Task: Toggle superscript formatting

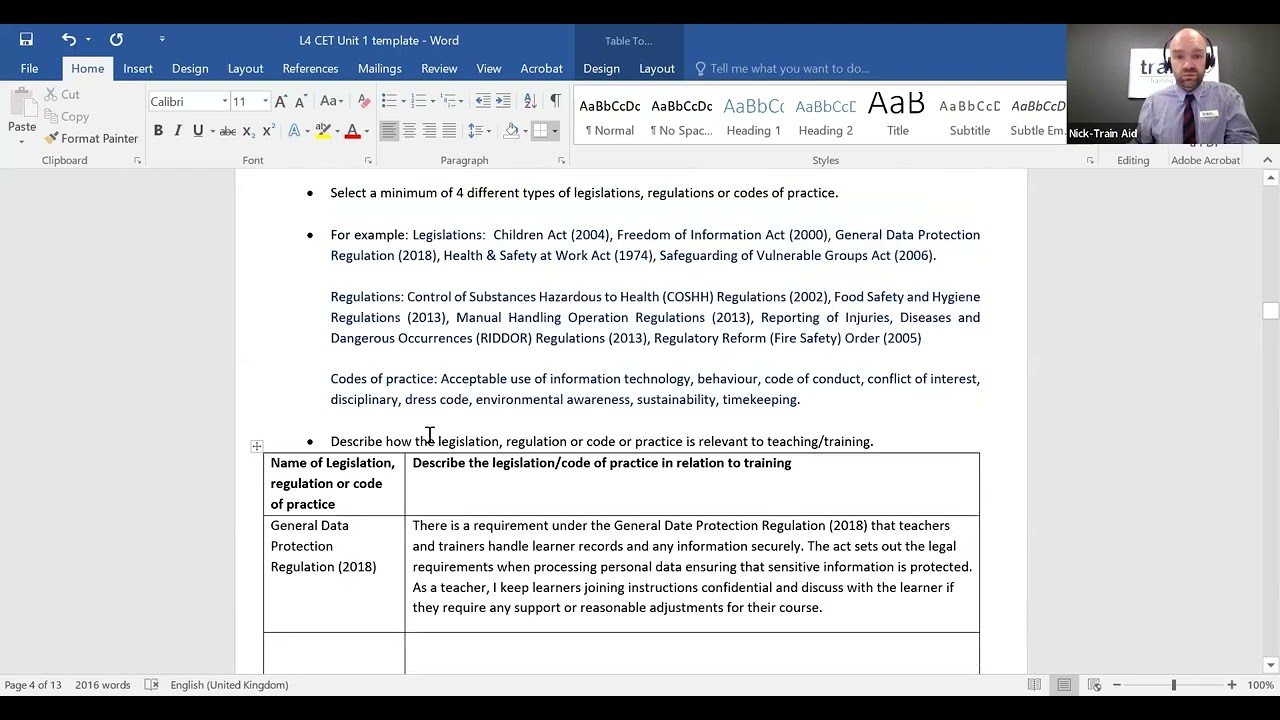Action: click(268, 131)
